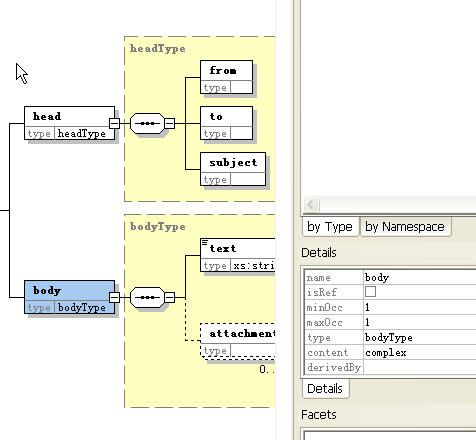Toggle the isRef checkbox
This screenshot has height=440, width=476.
(370, 292)
